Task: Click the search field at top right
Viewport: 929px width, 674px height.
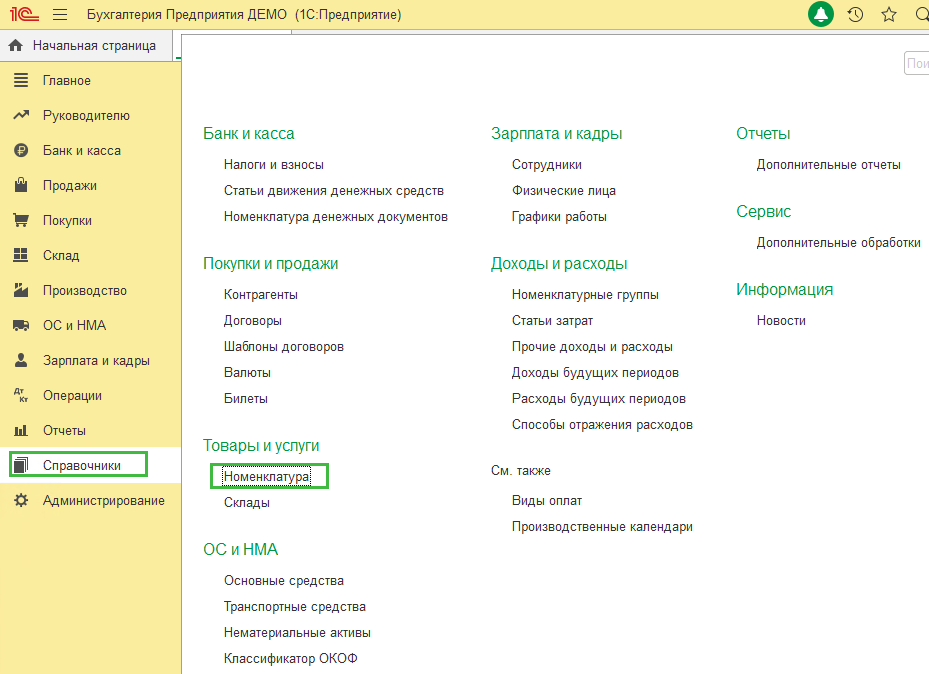Action: pos(917,63)
